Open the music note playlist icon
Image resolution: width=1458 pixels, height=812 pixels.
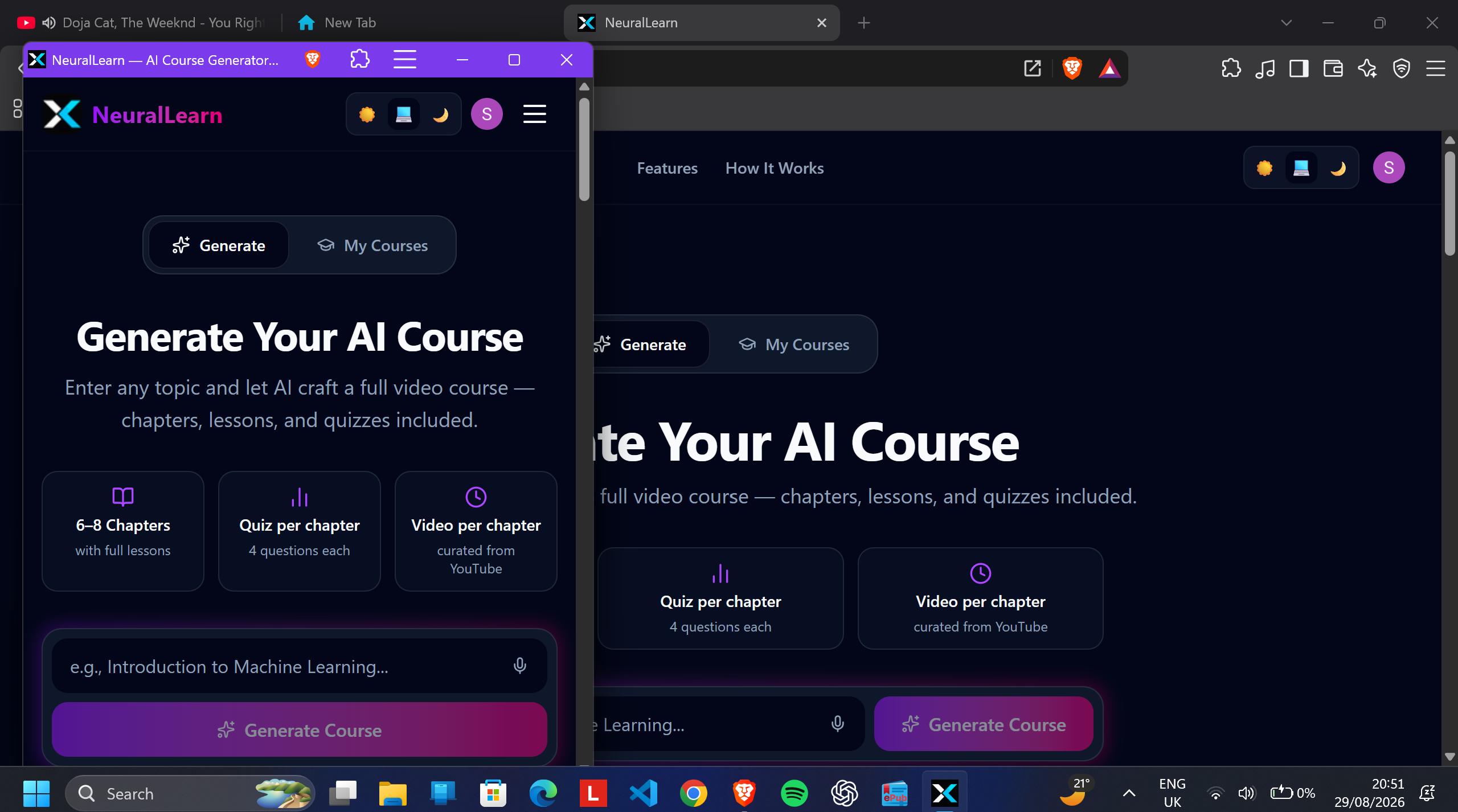pyautogui.click(x=1265, y=69)
